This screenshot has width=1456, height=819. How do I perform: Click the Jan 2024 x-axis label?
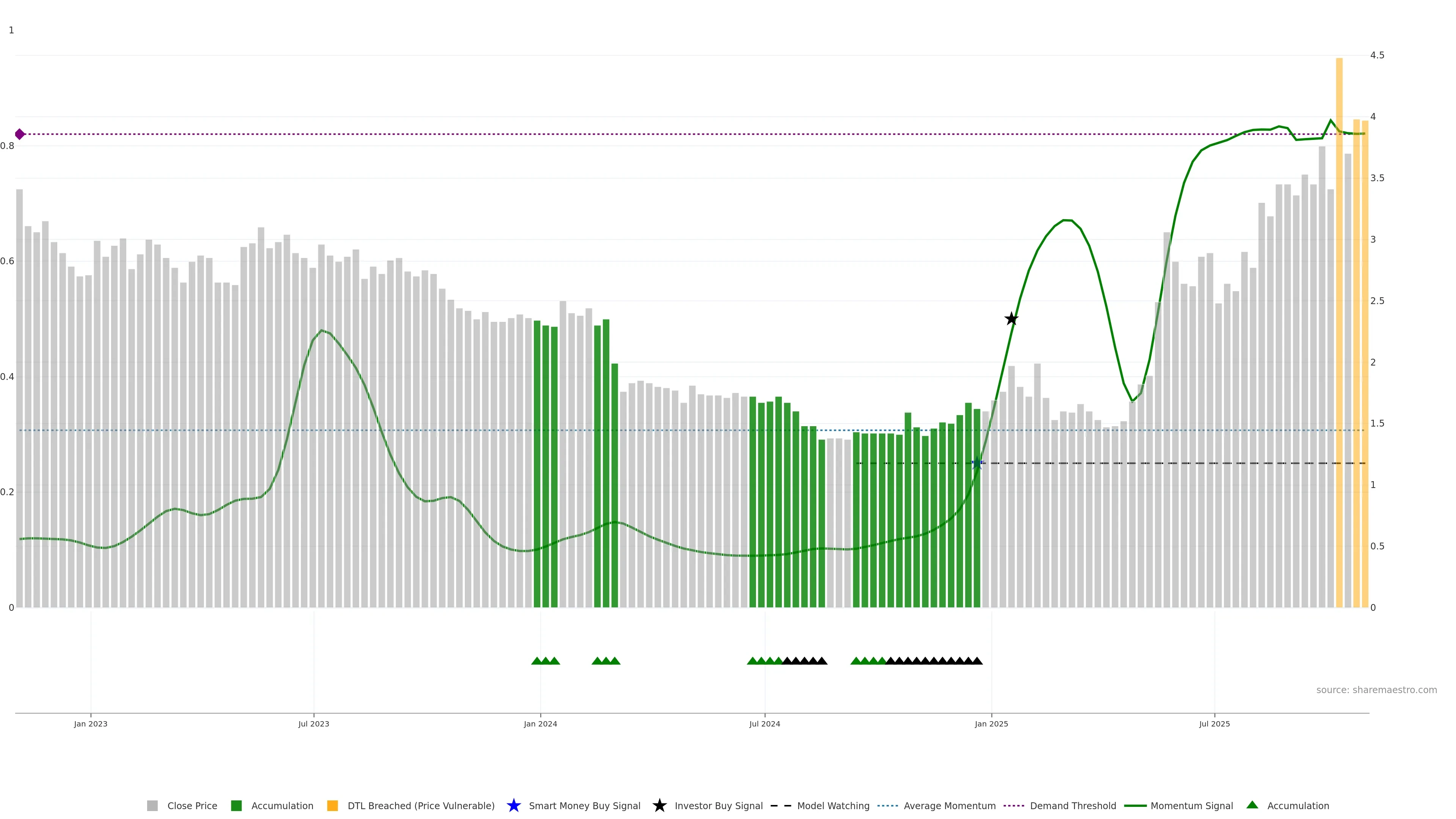coord(540,724)
